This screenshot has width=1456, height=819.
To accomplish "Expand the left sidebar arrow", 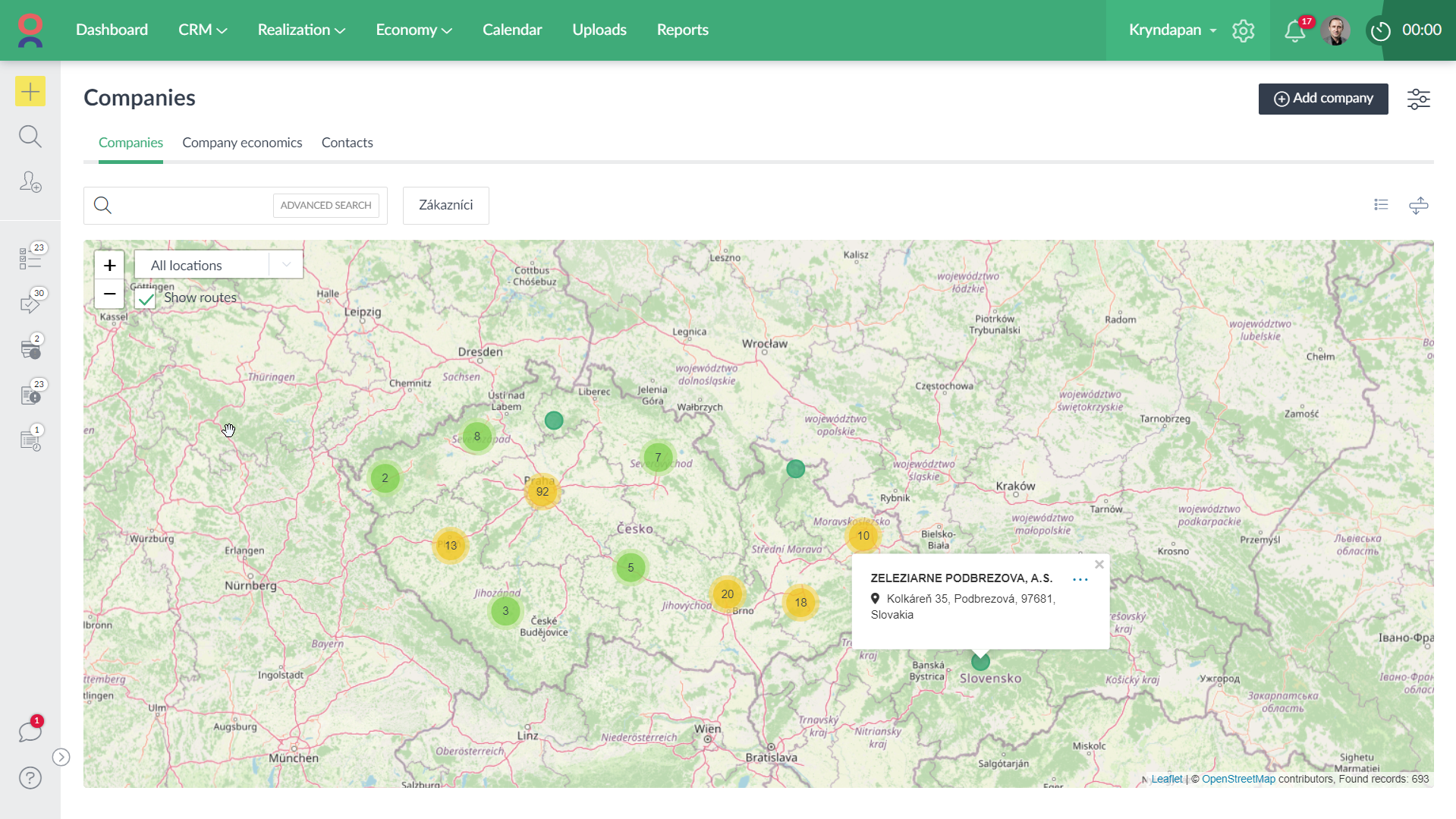I will click(x=61, y=757).
